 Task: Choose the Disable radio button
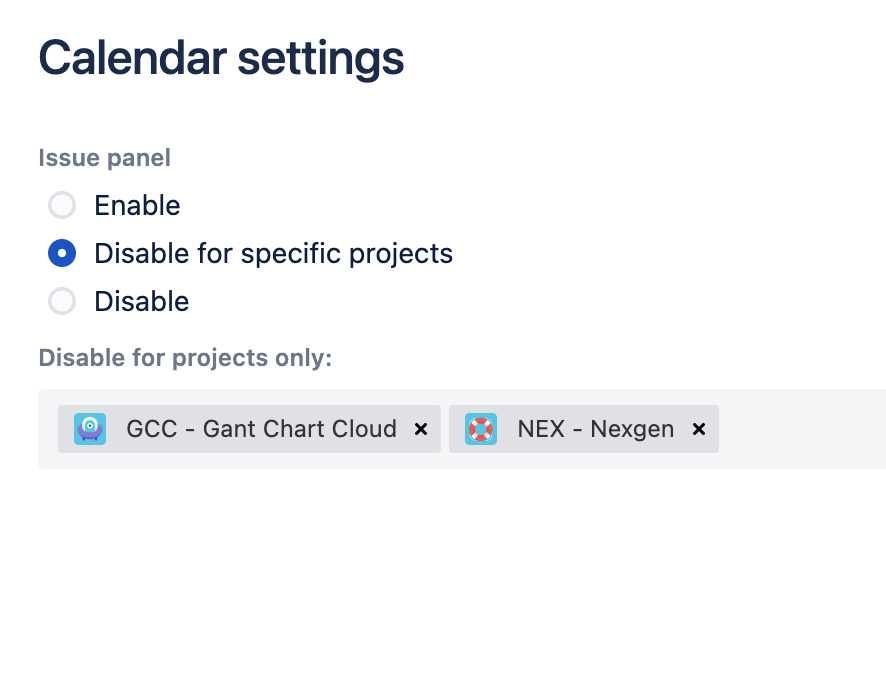[62, 301]
